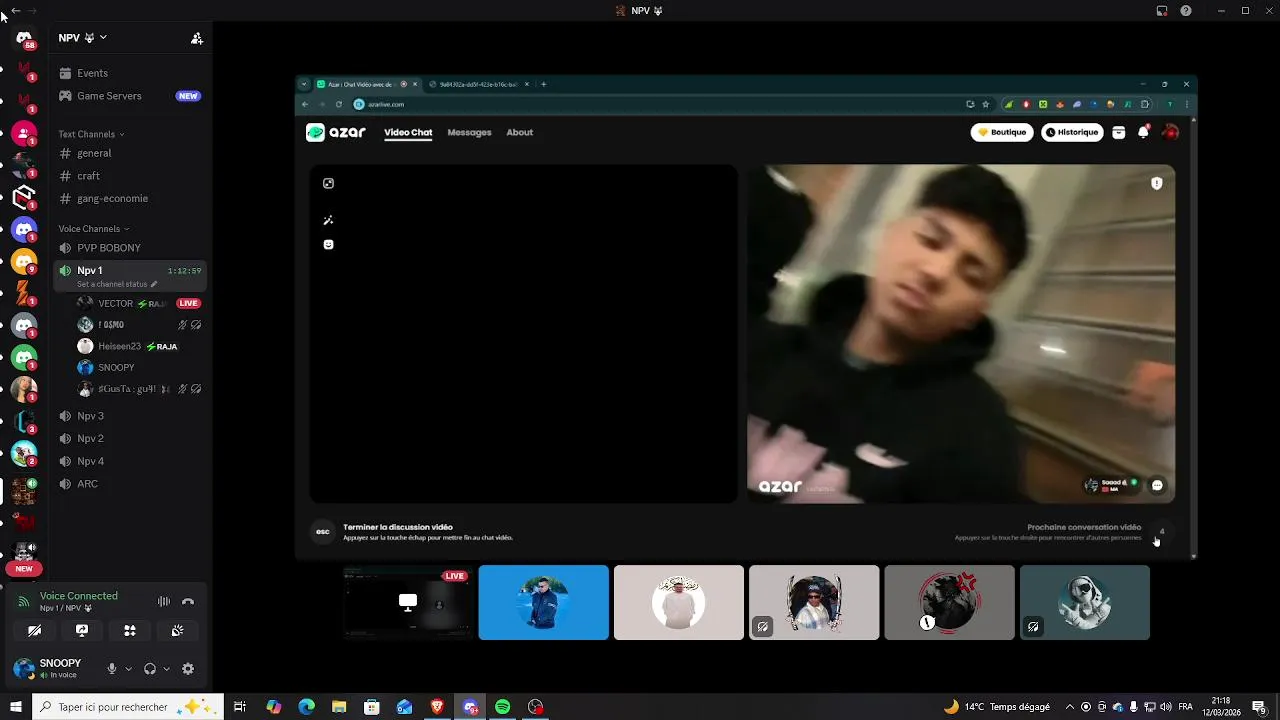Collapse the Text Channels category
1280x720 pixels.
pyautogui.click(x=91, y=134)
